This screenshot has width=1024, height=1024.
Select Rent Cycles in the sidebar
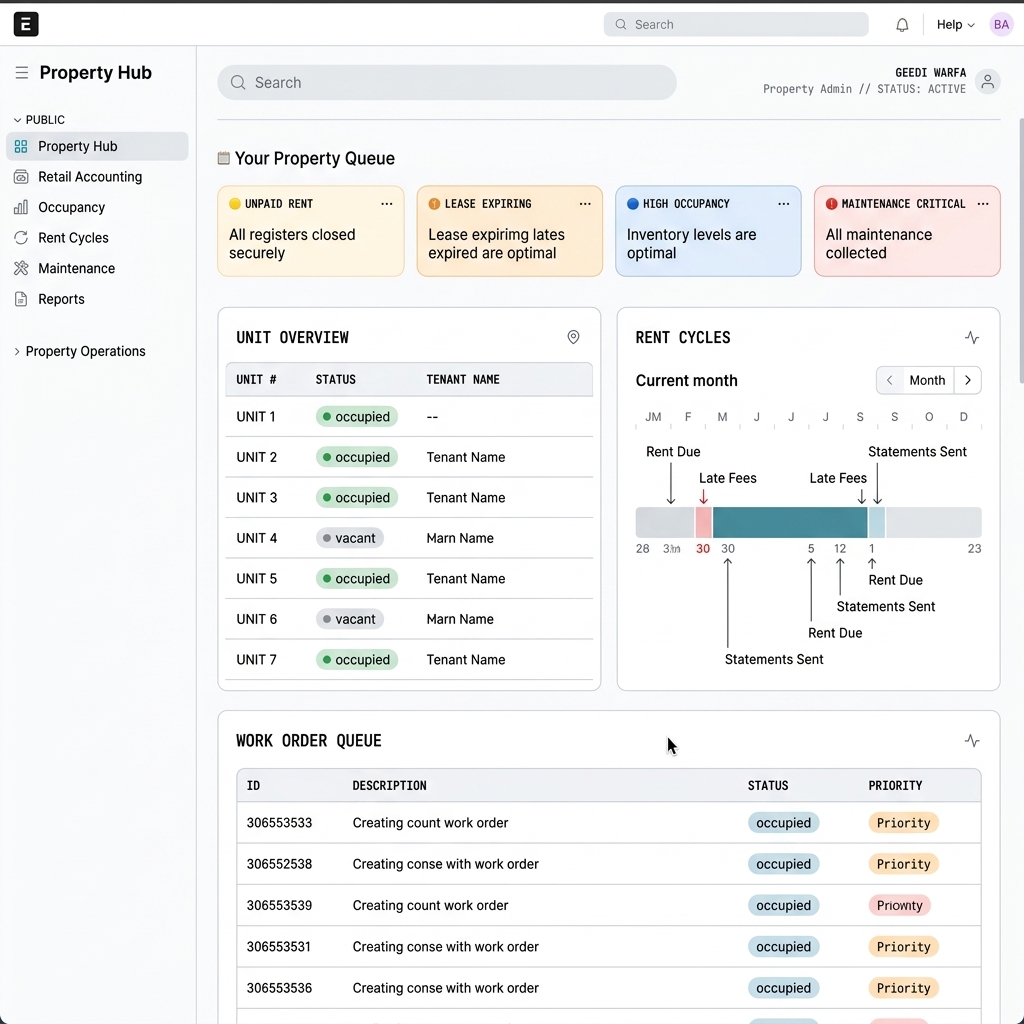(71, 238)
